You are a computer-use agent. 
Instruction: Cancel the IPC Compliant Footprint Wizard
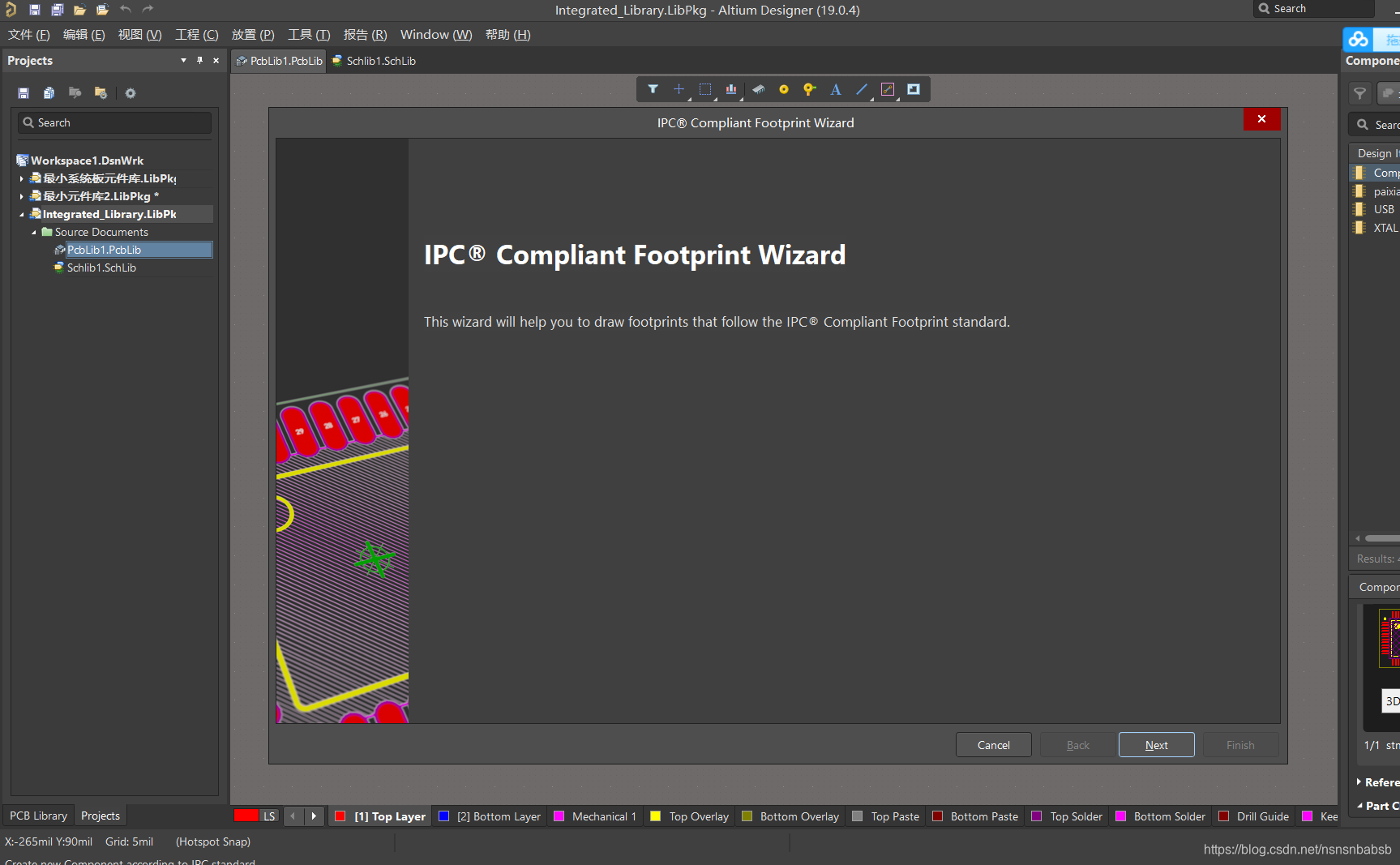pos(993,745)
